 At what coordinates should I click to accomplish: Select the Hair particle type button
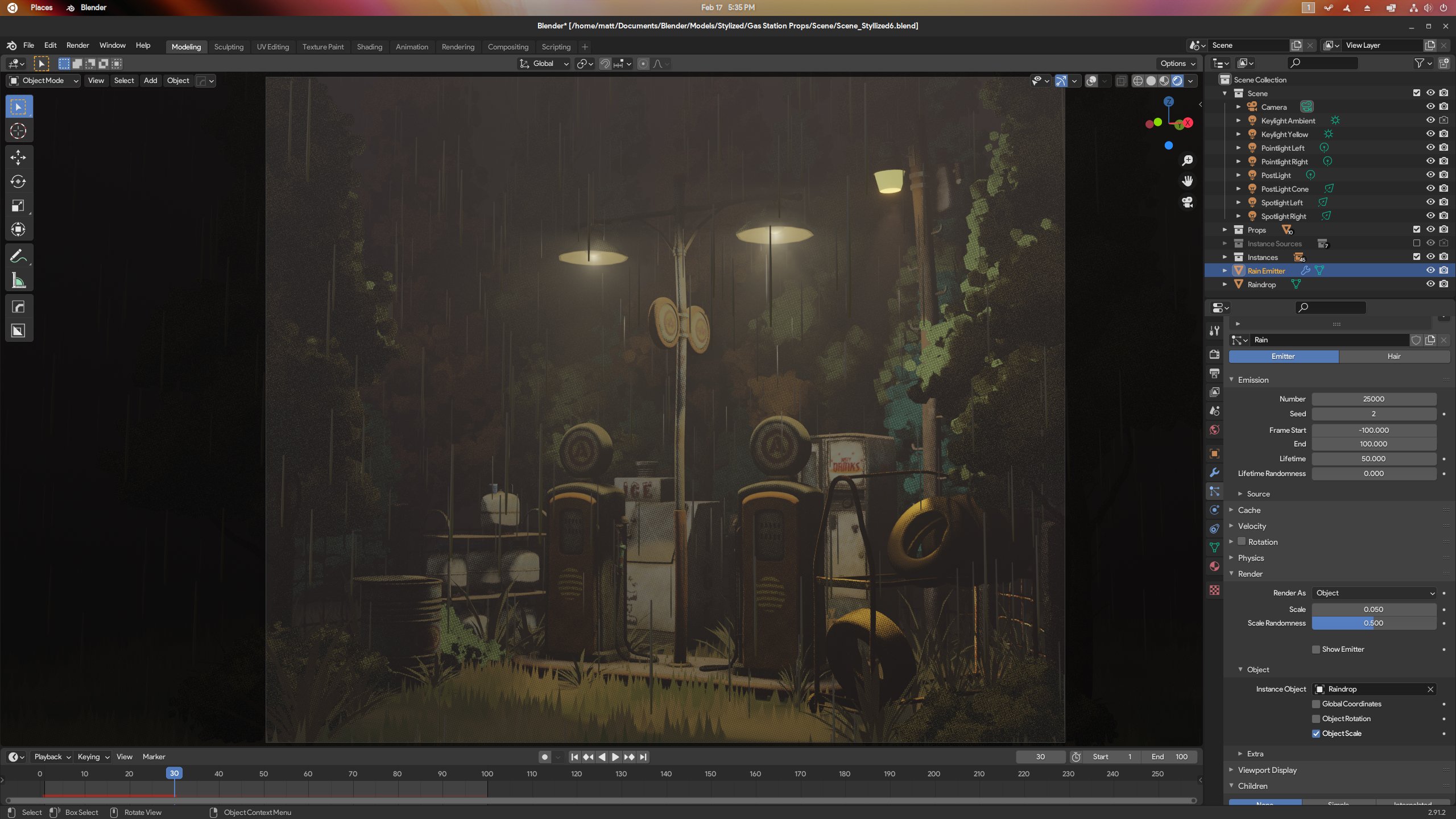point(1394,357)
